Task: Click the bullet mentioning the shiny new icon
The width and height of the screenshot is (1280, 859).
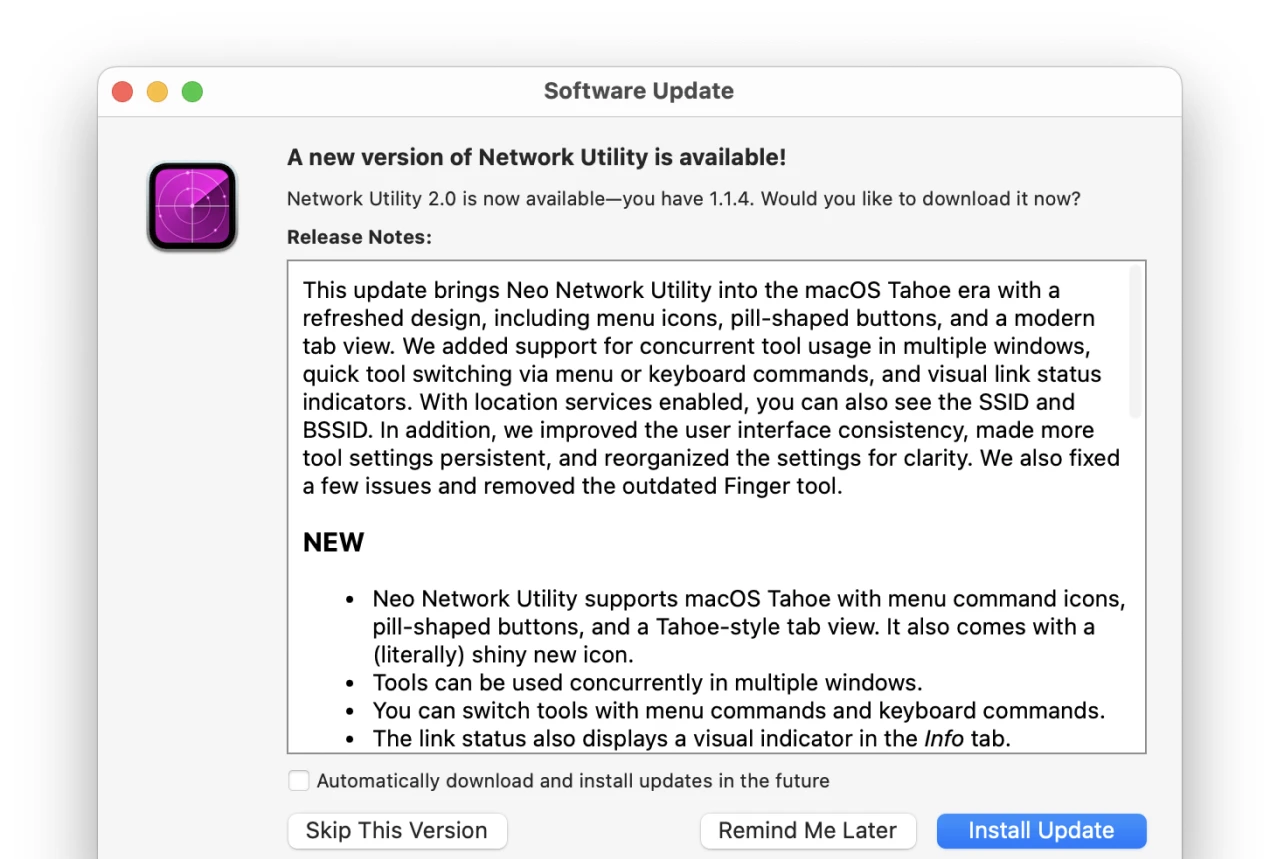Action: pos(748,627)
